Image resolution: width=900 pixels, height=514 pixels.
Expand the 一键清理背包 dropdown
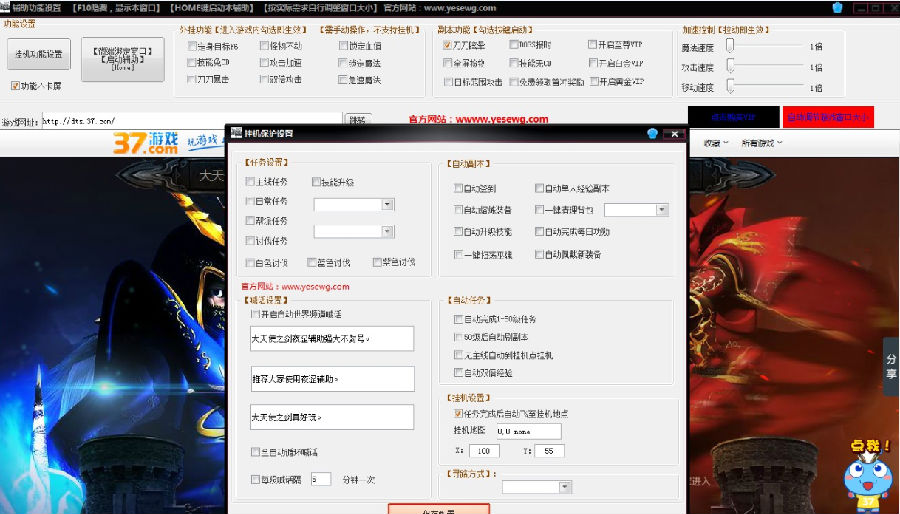[661, 210]
